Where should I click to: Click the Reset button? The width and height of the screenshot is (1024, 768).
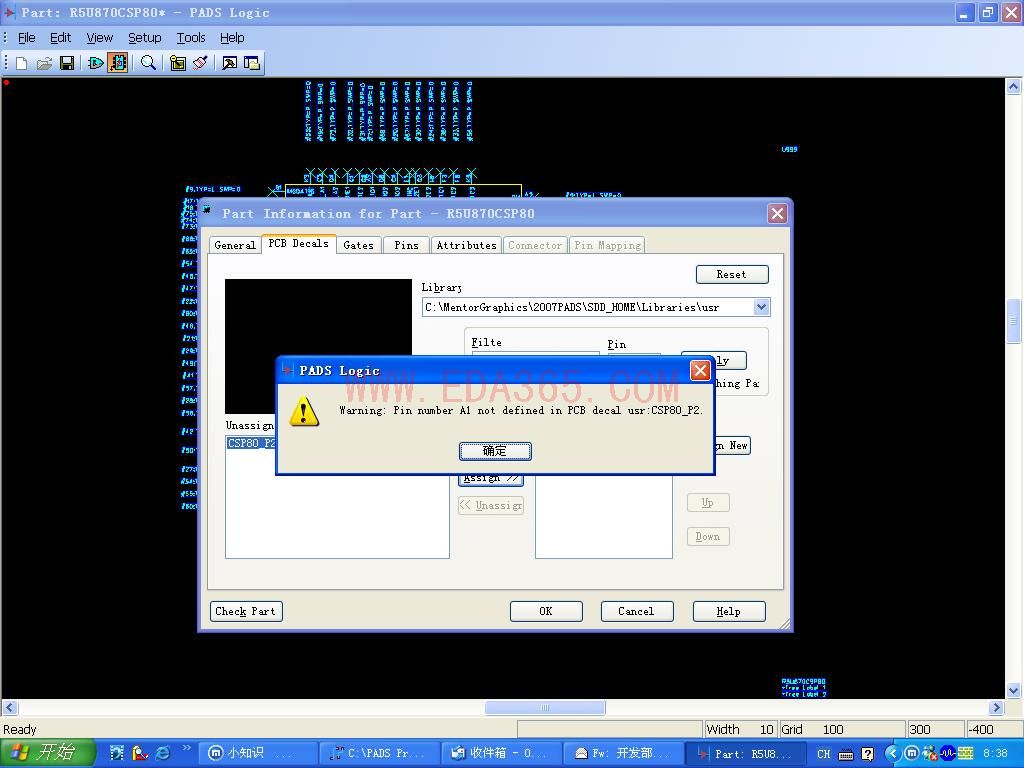[732, 274]
